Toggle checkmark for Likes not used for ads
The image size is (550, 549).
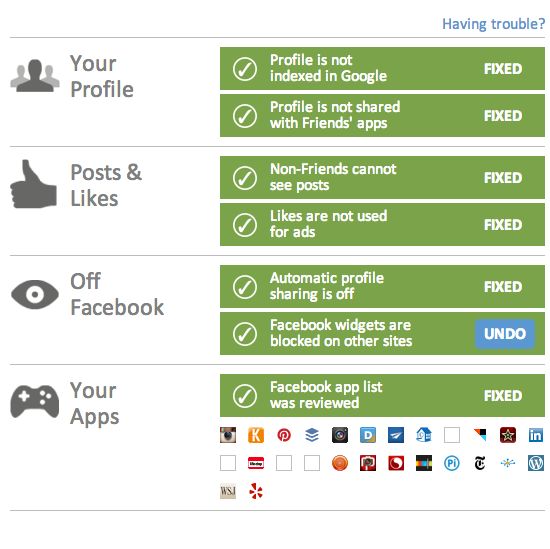tap(245, 225)
